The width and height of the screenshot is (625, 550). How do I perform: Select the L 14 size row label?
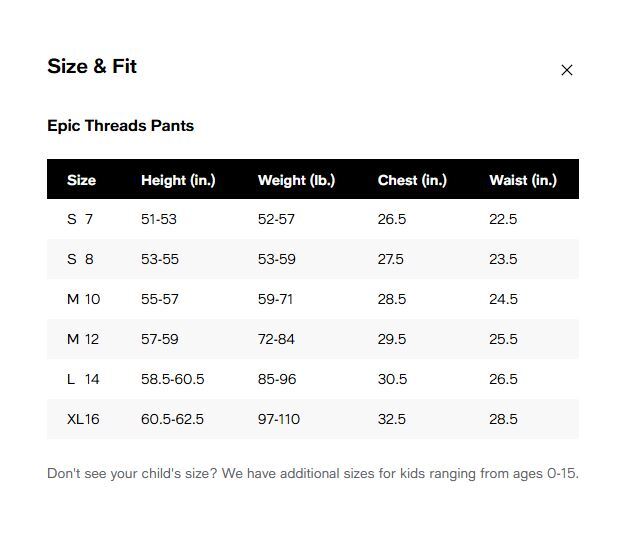[x=83, y=379]
